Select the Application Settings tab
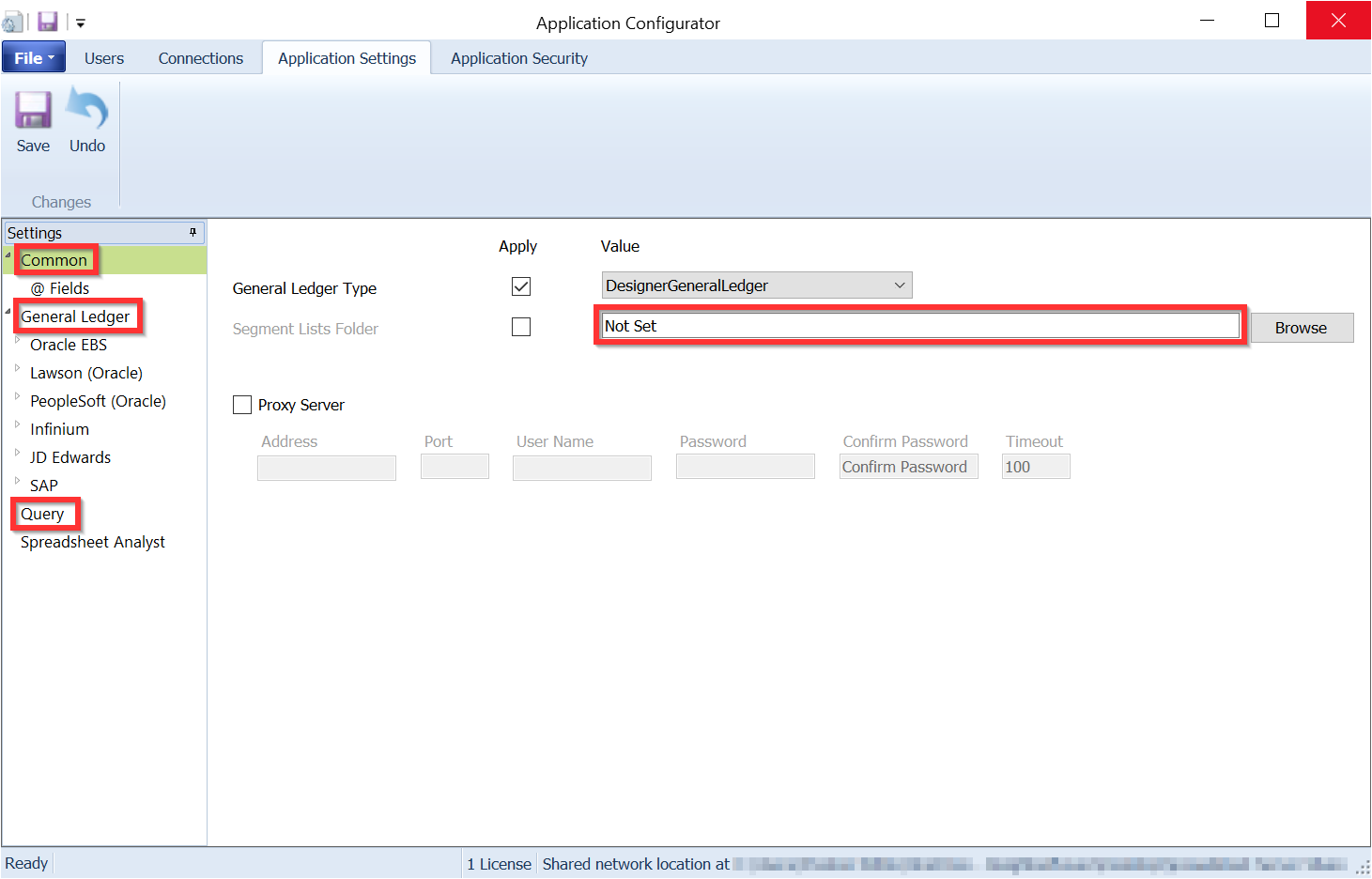Screen dimensions: 1372x879 point(347,58)
